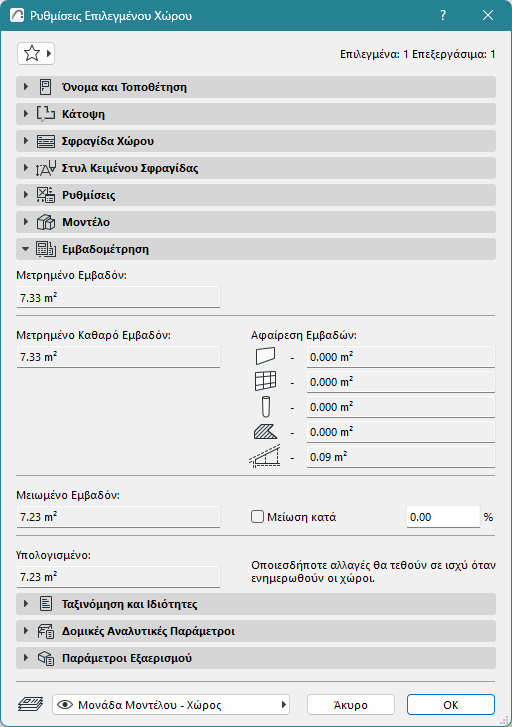Click the hatch fill 0.000 m² field

[401, 432]
